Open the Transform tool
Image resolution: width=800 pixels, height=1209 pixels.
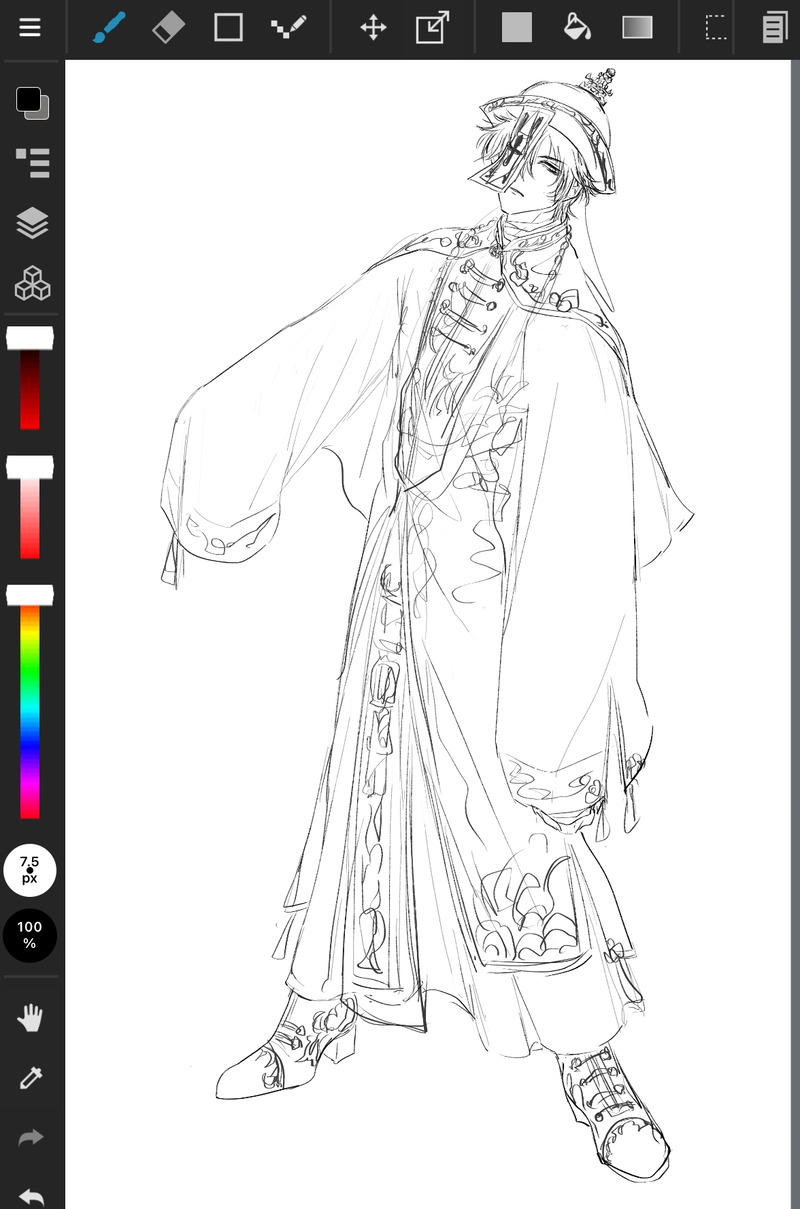click(432, 27)
